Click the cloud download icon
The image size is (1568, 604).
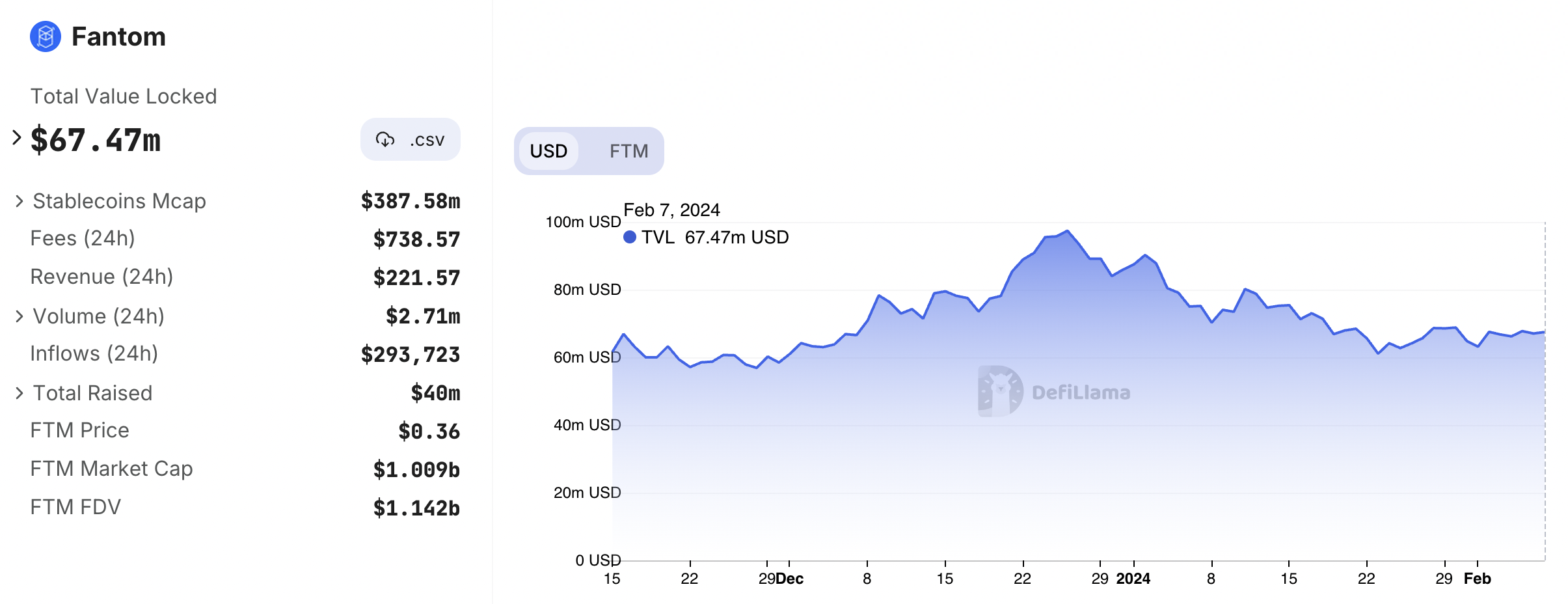click(385, 139)
